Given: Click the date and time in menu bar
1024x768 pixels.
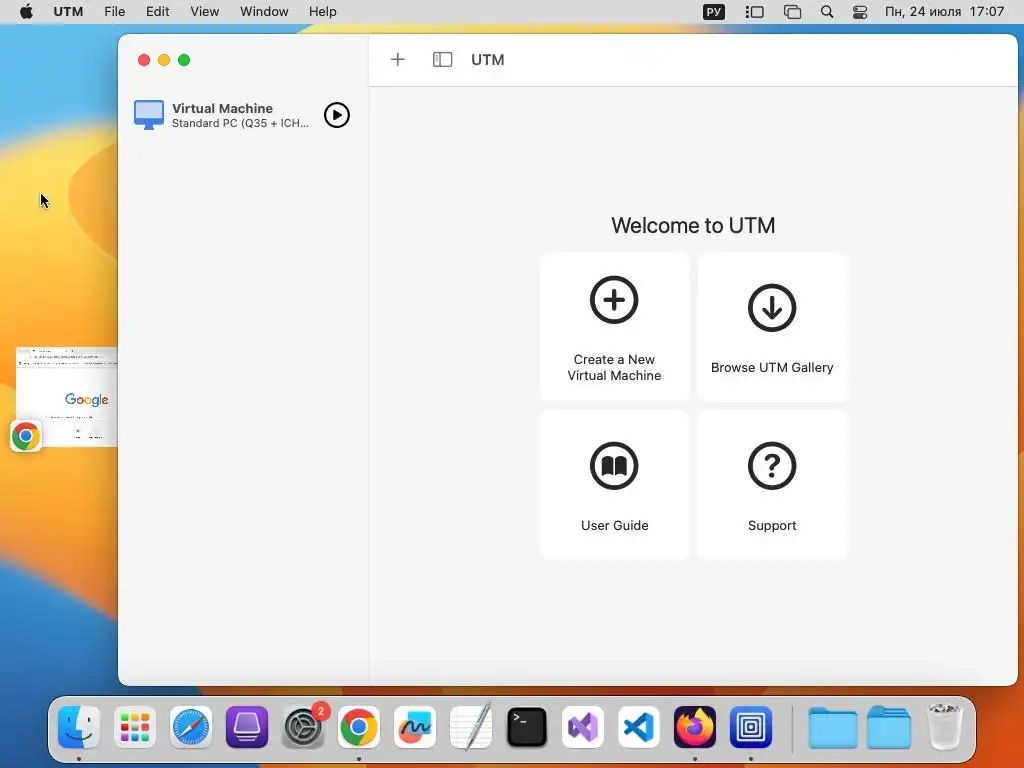Looking at the screenshot, I should tap(944, 12).
